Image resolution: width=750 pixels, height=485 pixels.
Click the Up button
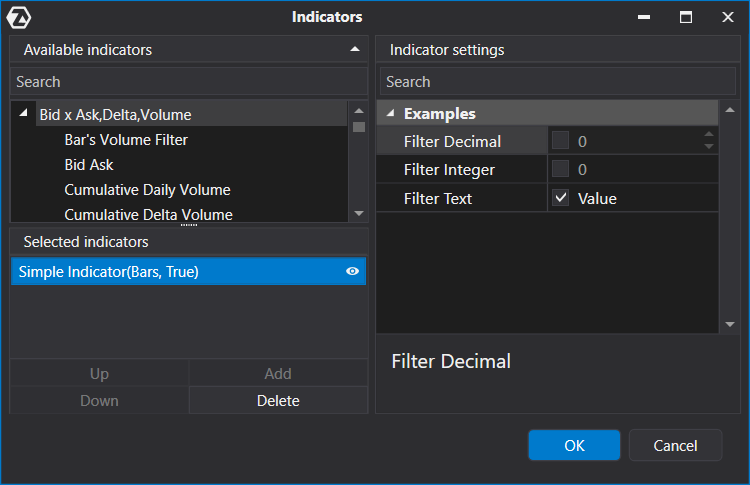click(x=99, y=373)
